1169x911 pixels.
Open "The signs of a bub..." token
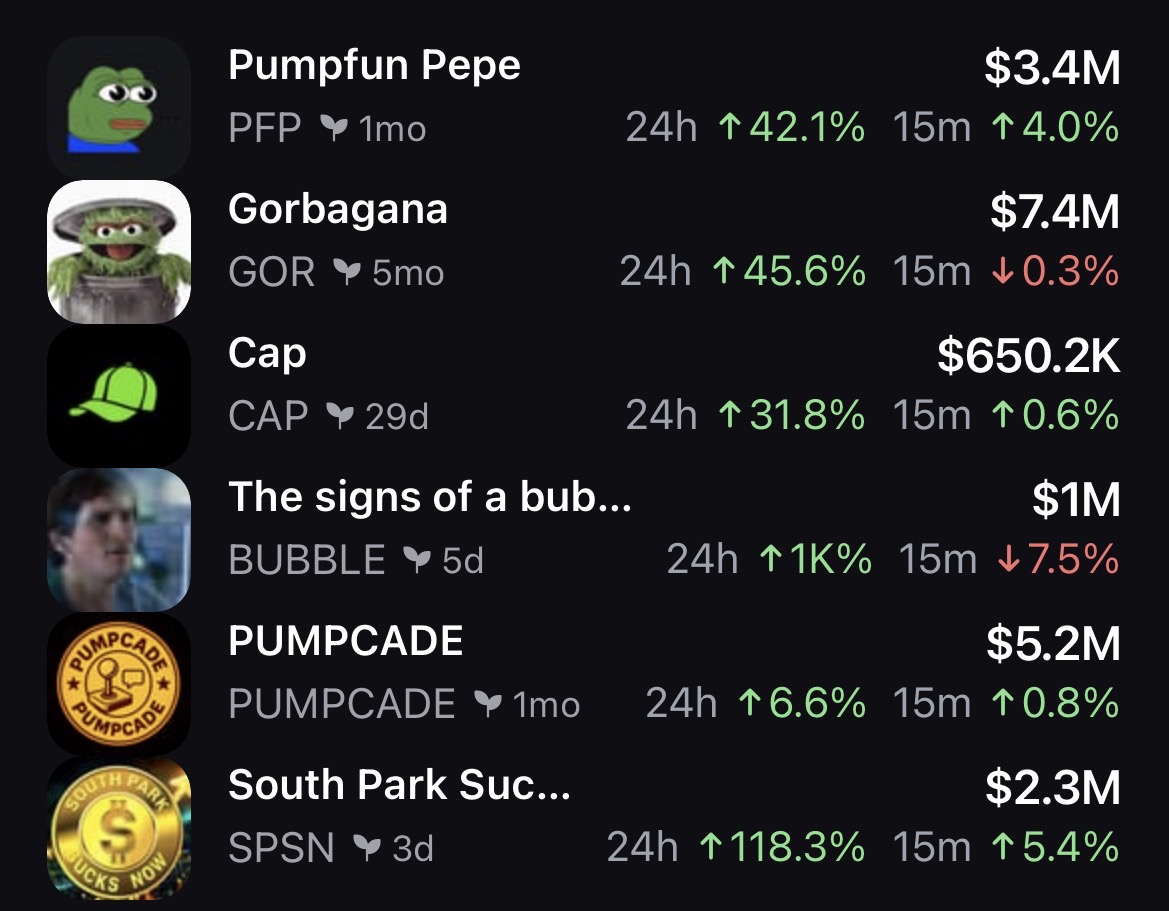tap(429, 497)
